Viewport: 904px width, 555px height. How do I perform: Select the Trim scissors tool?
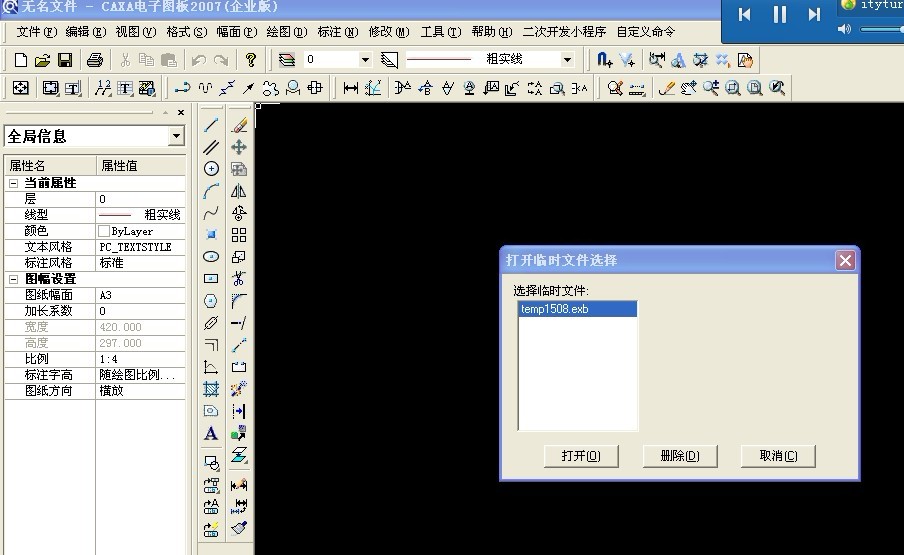[x=239, y=278]
